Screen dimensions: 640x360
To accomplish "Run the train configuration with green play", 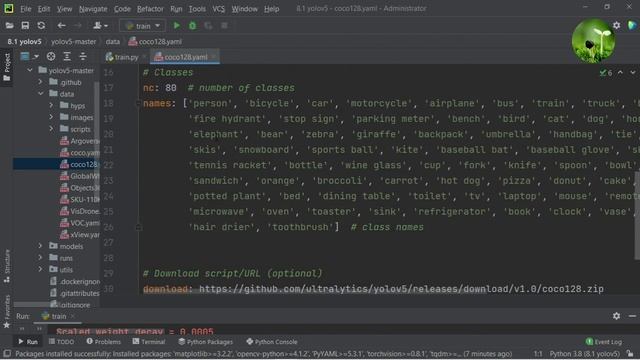I will pos(177,26).
